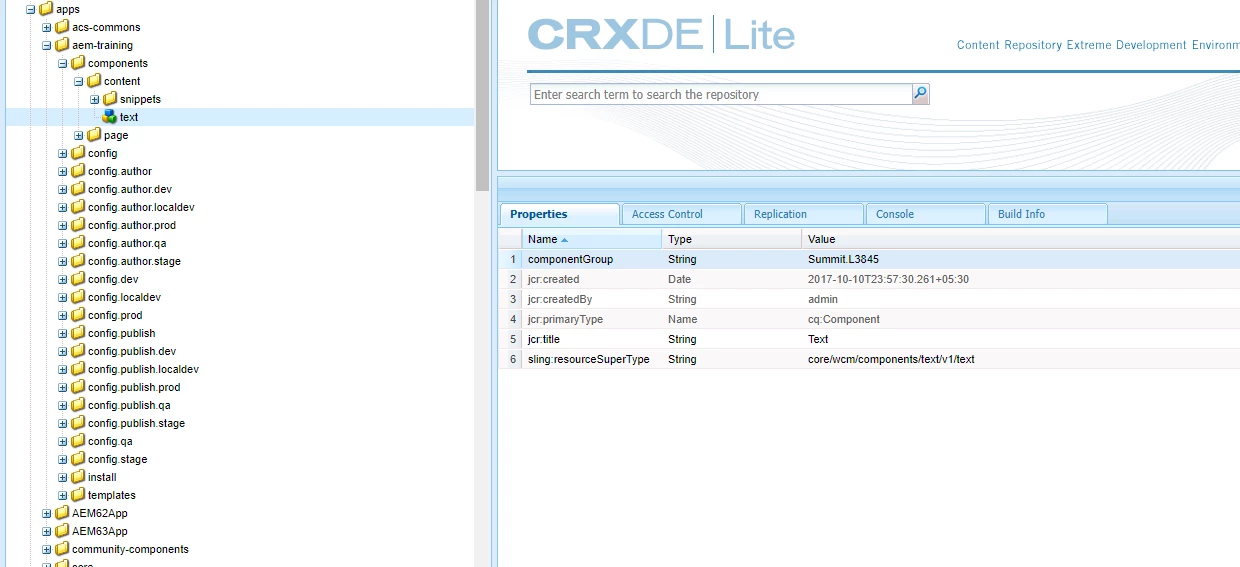Viewport: 1240px width, 567px height.
Task: Collapse the apps tree node
Action: 31,9
